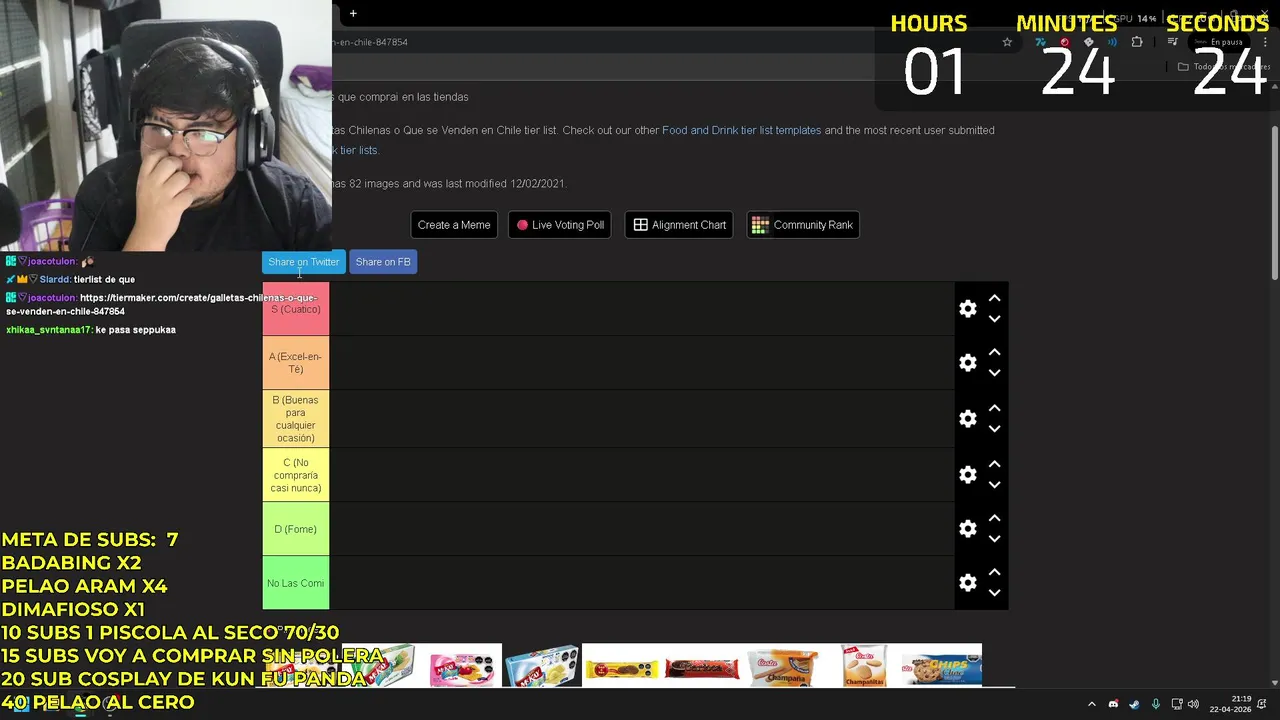Image resolution: width=1280 pixels, height=720 pixels.
Task: Open a new browser tab with plus
Action: point(353,13)
